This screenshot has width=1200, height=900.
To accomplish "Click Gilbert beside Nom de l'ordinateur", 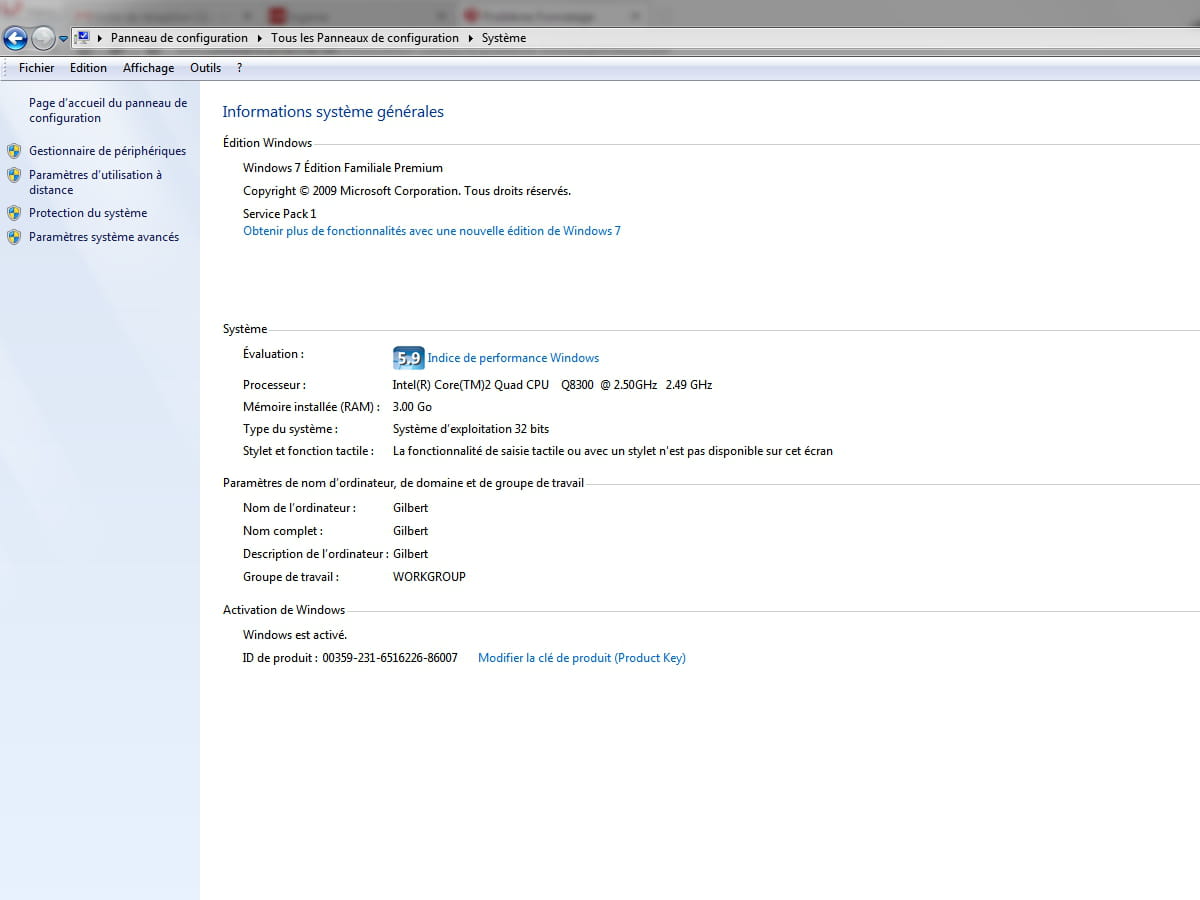I will click(411, 508).
